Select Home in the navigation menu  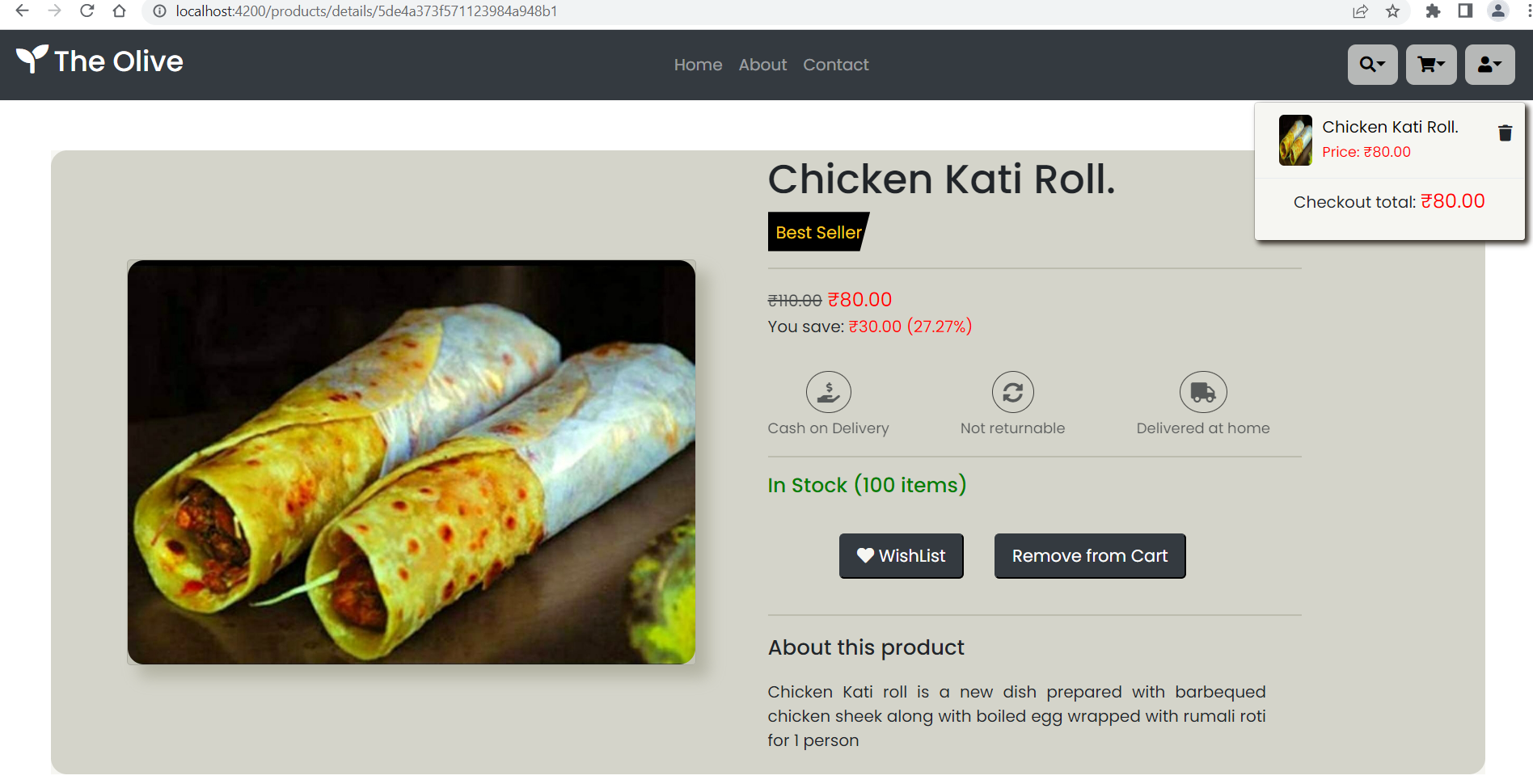pyautogui.click(x=698, y=65)
